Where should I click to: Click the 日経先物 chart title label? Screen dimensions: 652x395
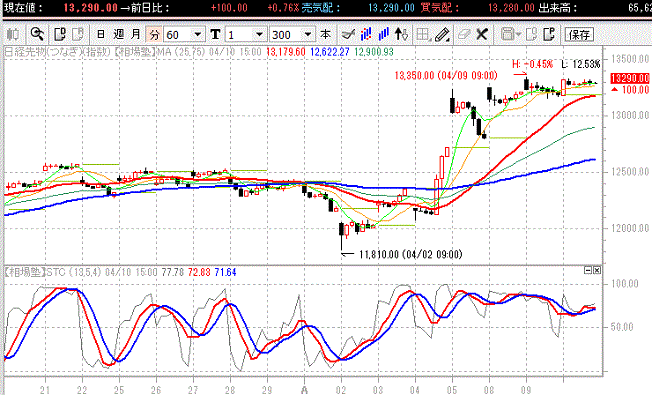click(x=57, y=52)
